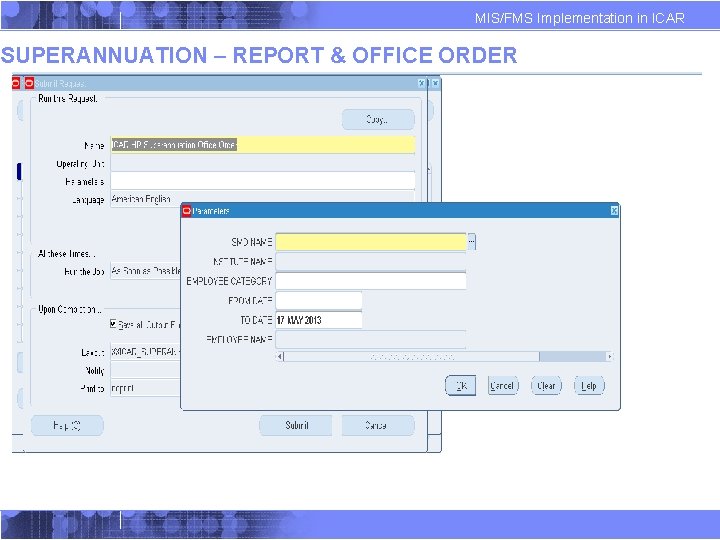Click the FROM DATE field
This screenshot has height=540, width=720.
click(x=319, y=301)
